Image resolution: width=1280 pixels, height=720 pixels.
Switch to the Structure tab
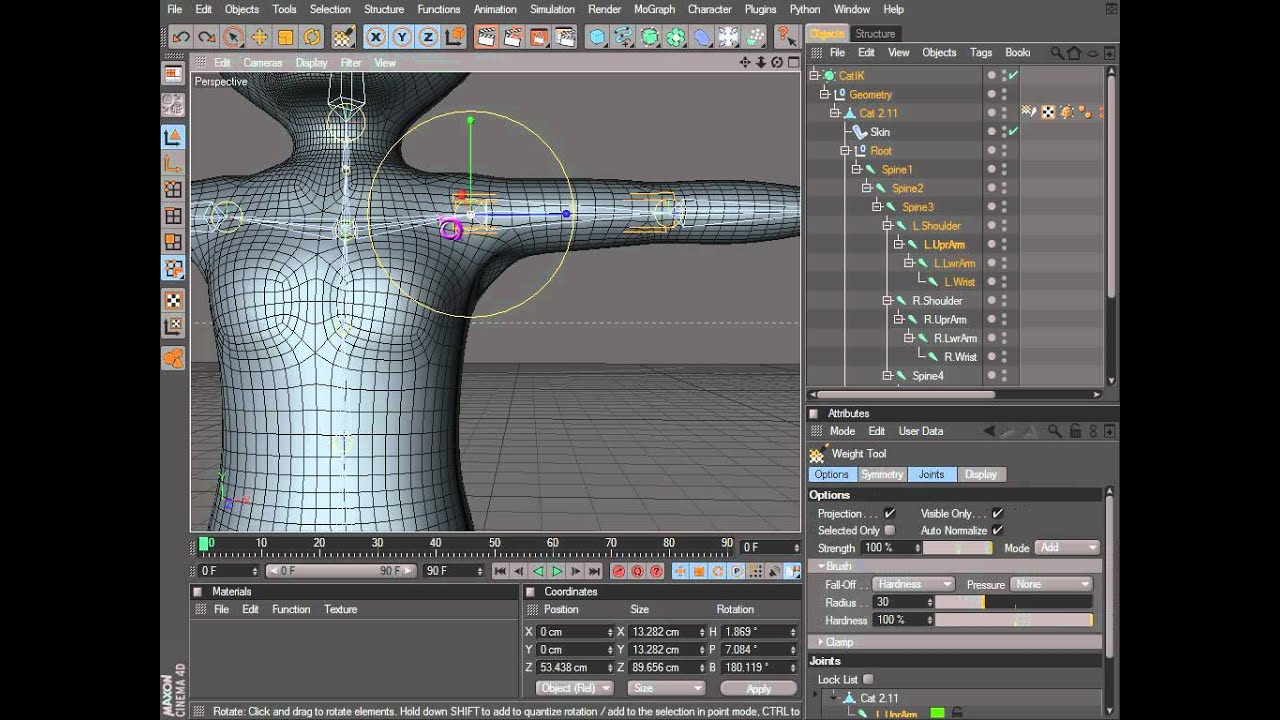(x=875, y=34)
